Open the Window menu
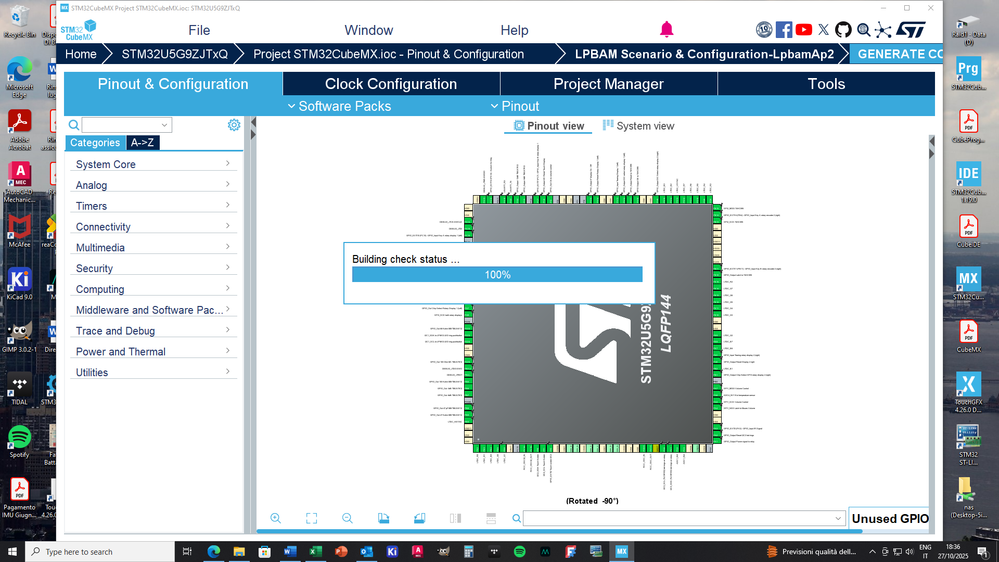 [368, 30]
